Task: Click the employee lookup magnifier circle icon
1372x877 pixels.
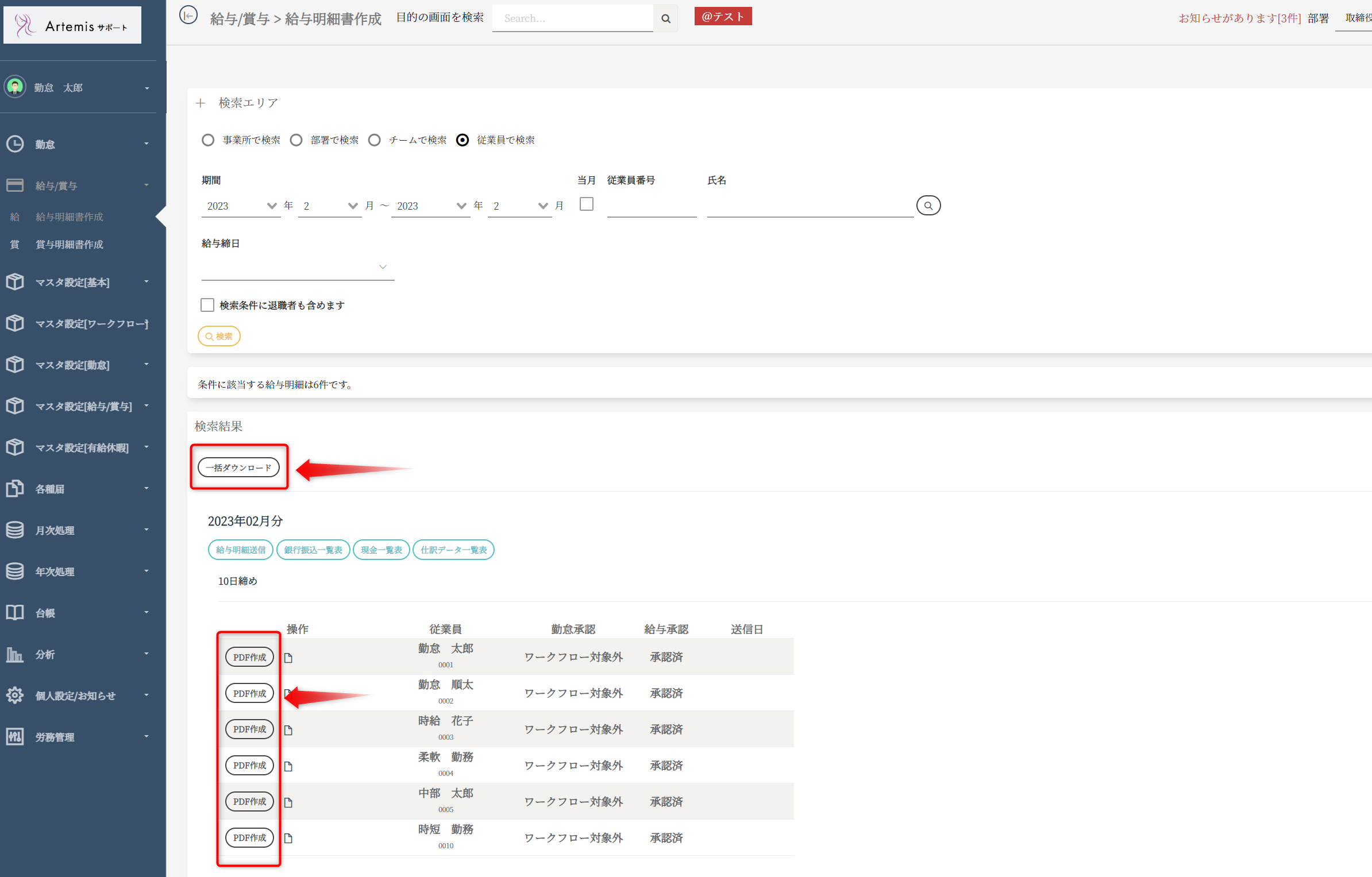Action: coord(928,206)
